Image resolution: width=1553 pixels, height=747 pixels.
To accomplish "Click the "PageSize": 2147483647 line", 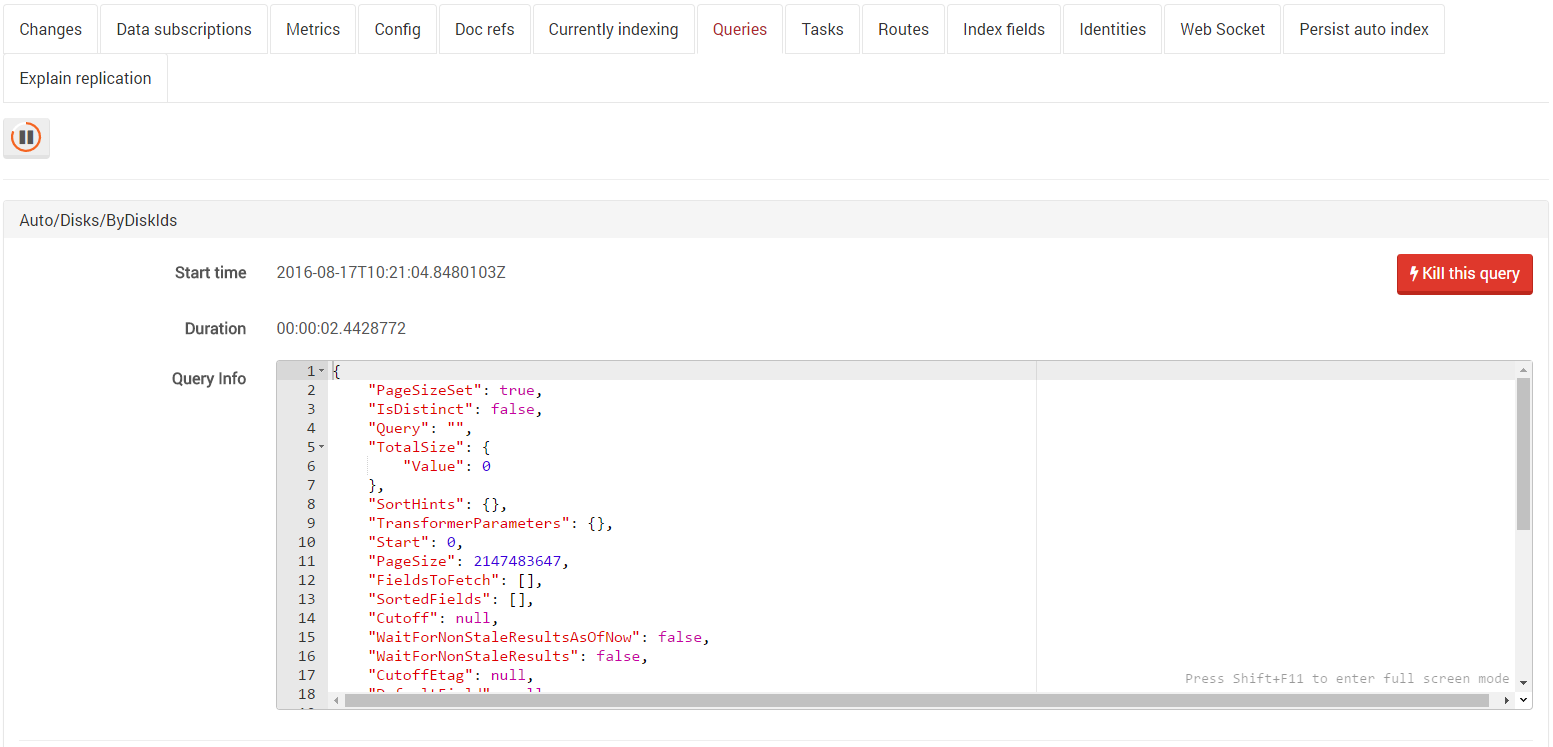I will 469,561.
